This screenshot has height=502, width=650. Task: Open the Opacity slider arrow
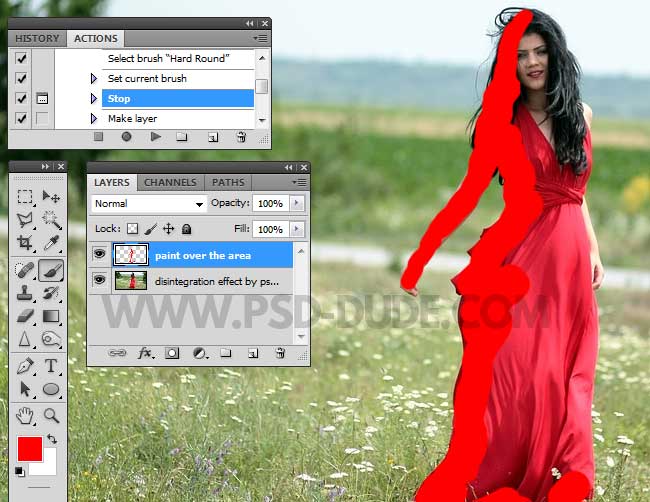pyautogui.click(x=297, y=203)
